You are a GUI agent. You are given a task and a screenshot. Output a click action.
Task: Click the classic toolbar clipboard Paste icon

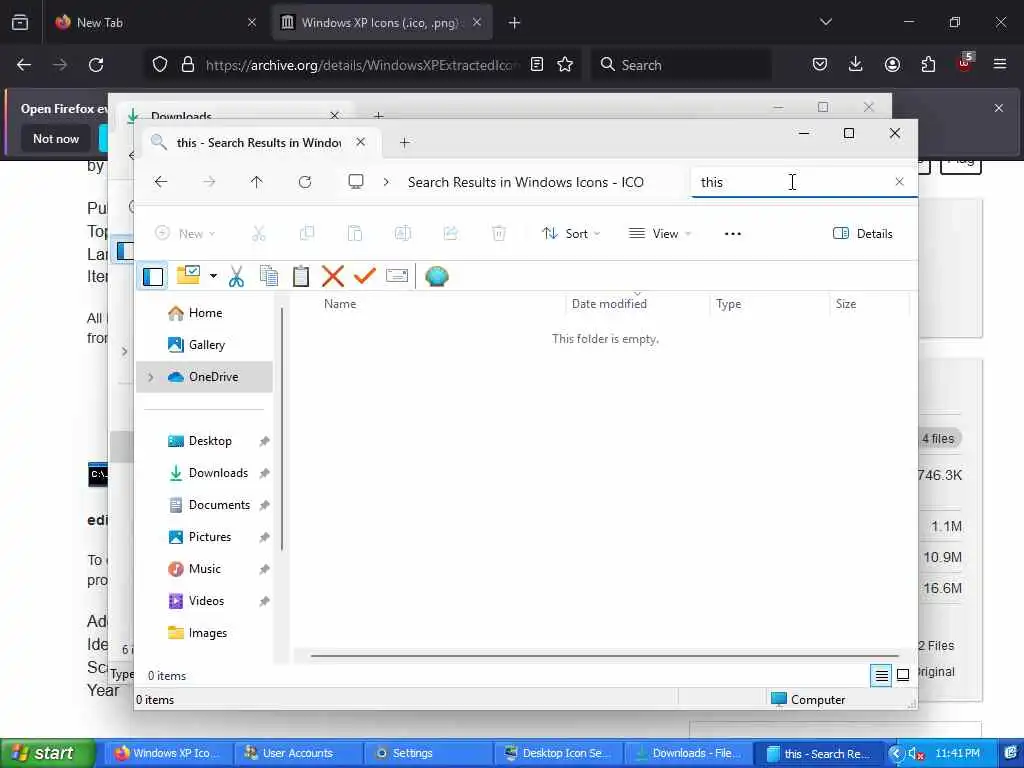pos(300,276)
